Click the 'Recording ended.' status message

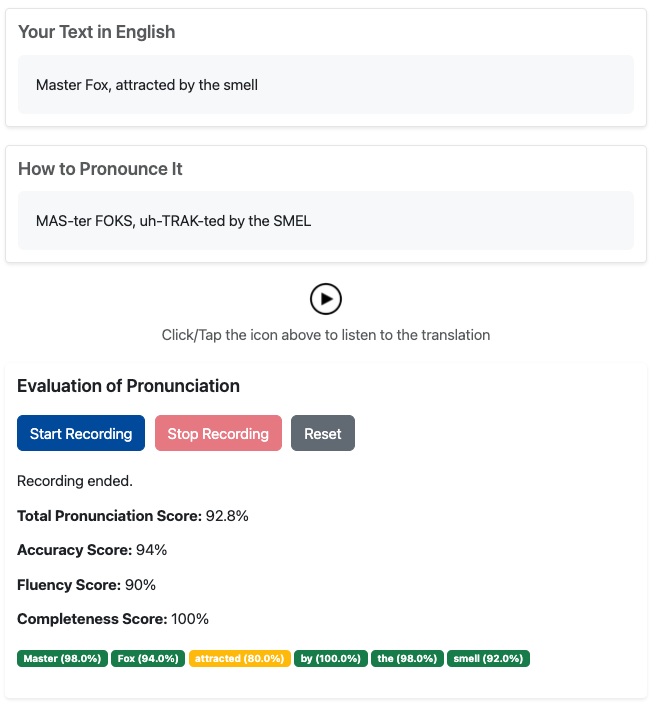[75, 481]
